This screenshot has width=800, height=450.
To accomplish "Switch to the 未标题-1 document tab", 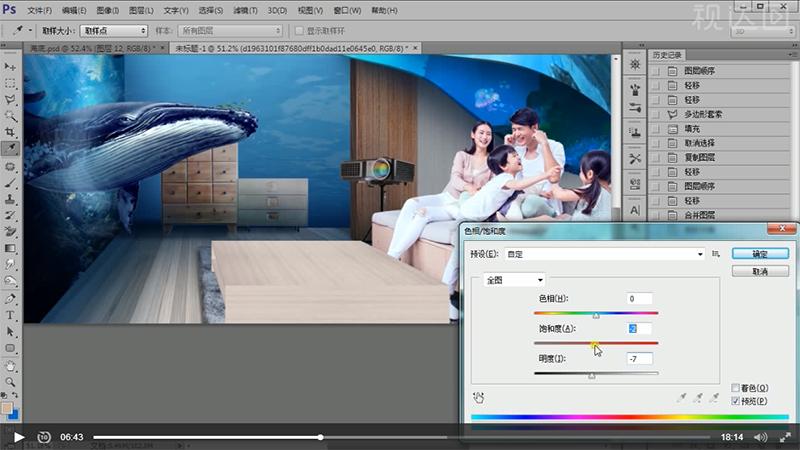I will point(291,48).
